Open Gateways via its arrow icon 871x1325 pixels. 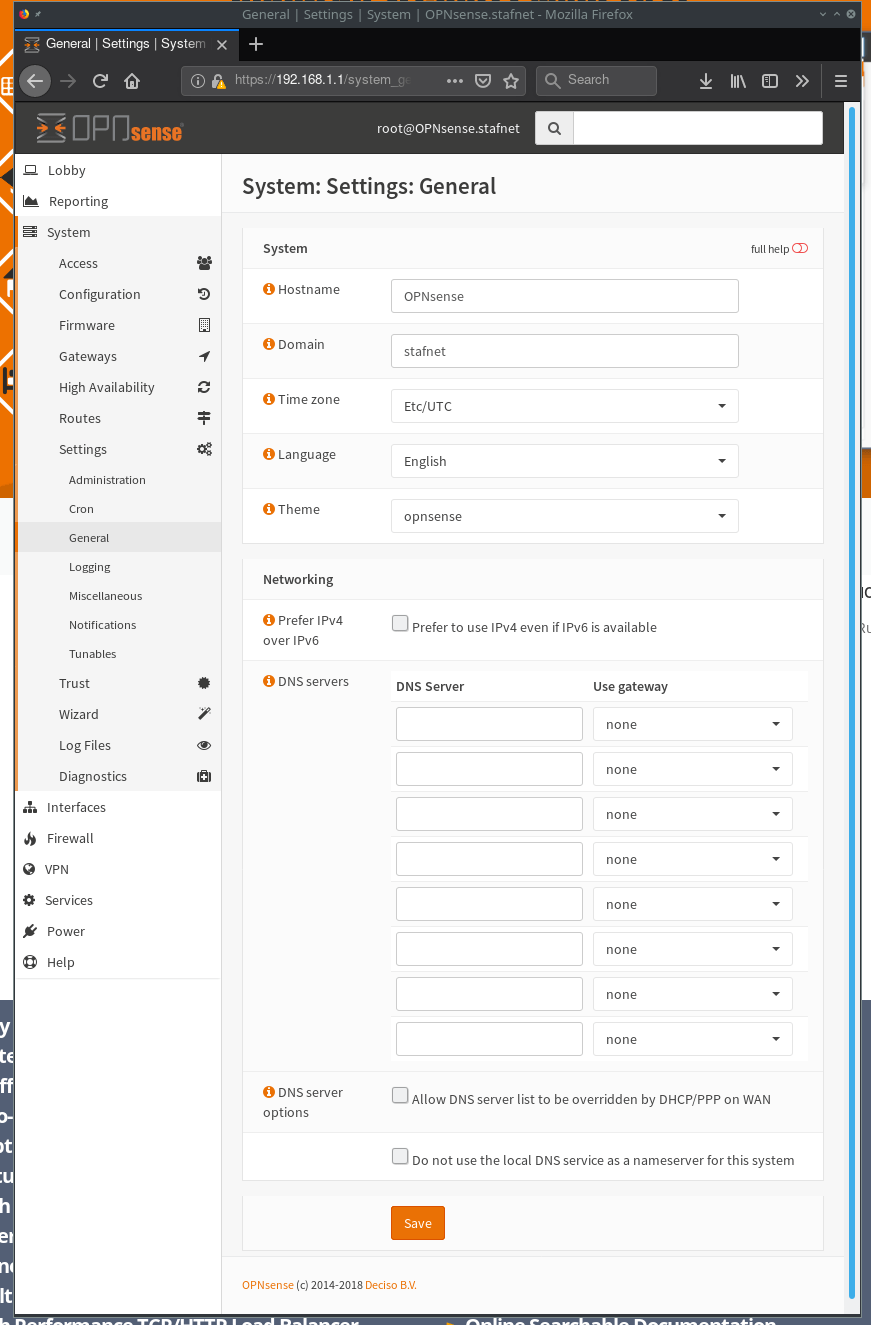204,356
